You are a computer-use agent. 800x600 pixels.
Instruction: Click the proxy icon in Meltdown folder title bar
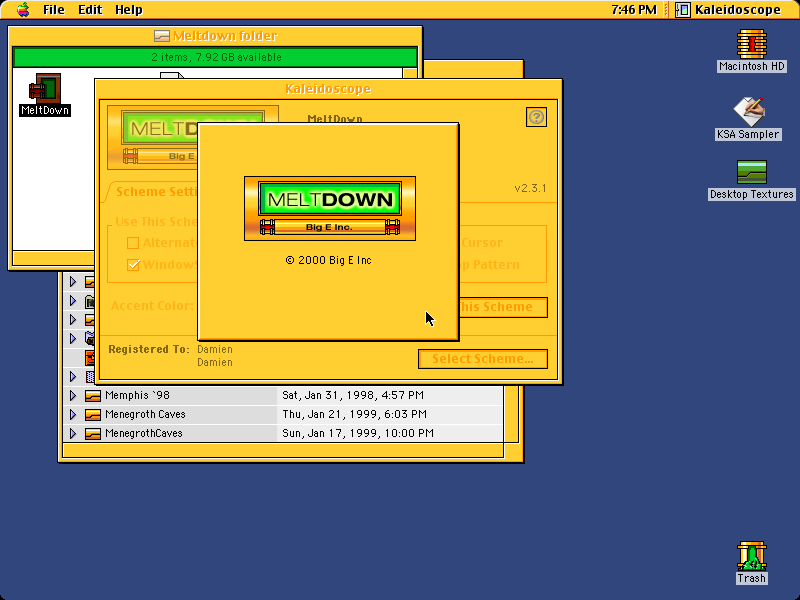[162, 36]
